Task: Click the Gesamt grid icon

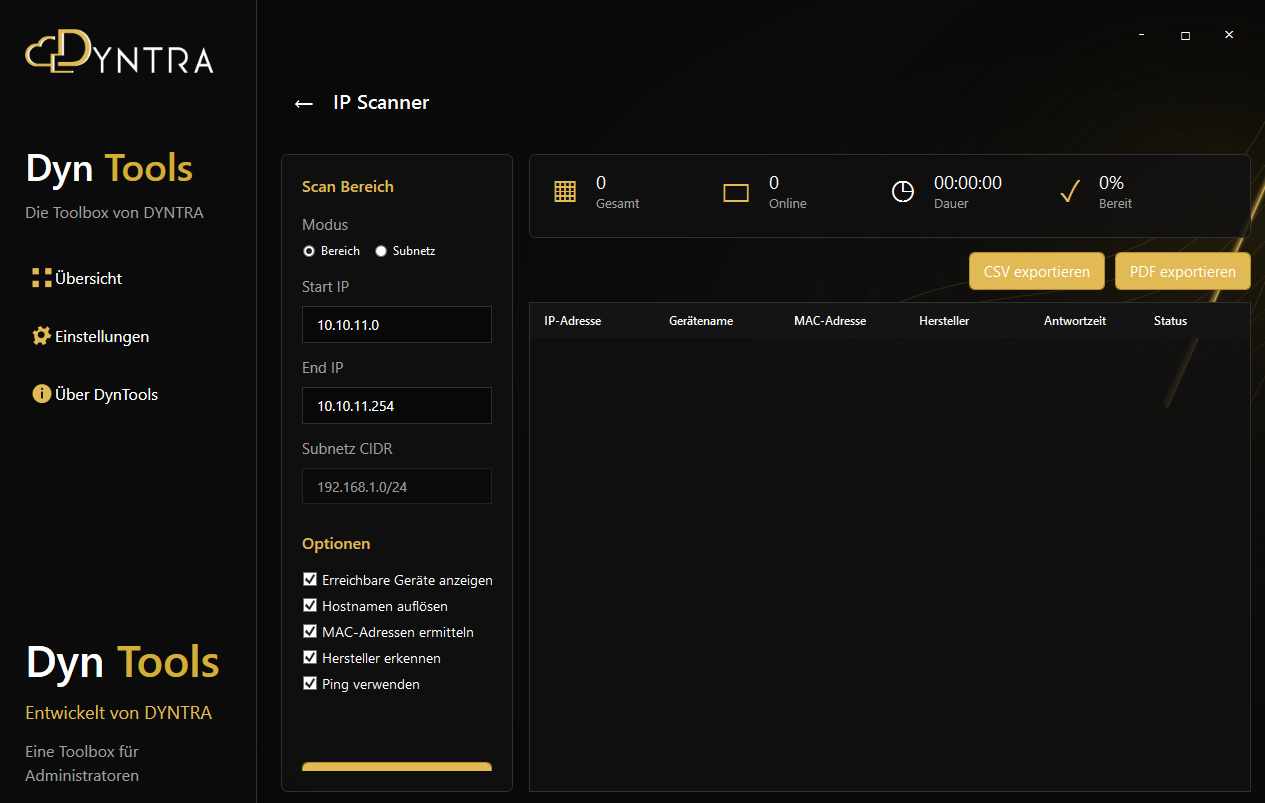Action: (x=565, y=191)
